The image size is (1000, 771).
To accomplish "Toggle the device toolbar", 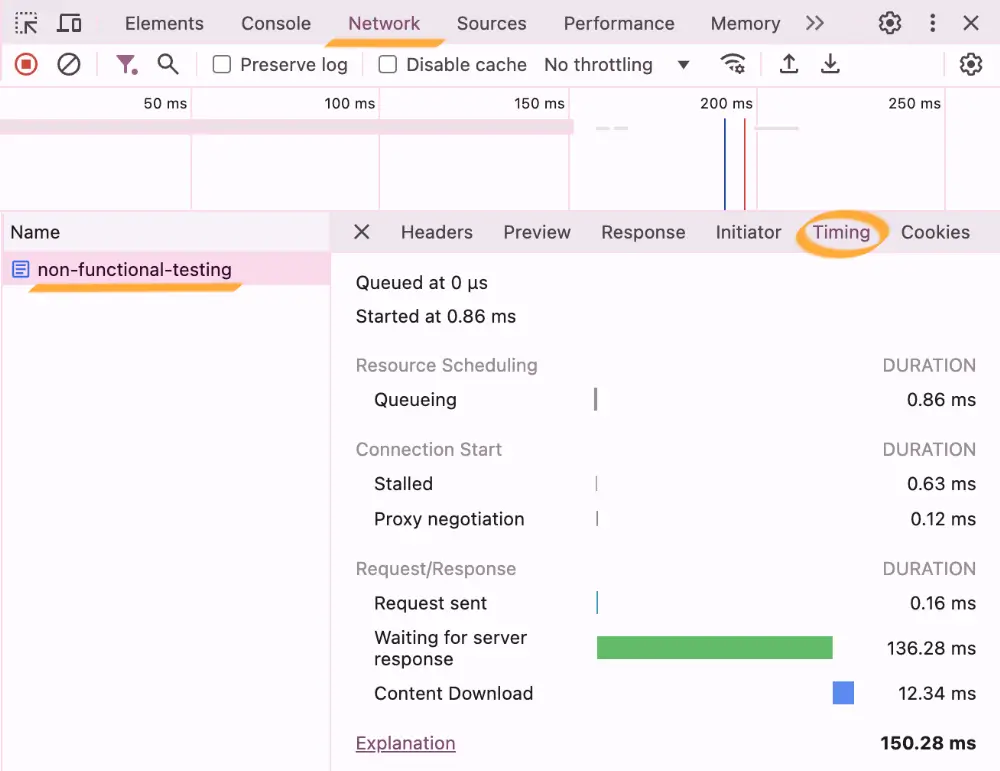I will (69, 22).
